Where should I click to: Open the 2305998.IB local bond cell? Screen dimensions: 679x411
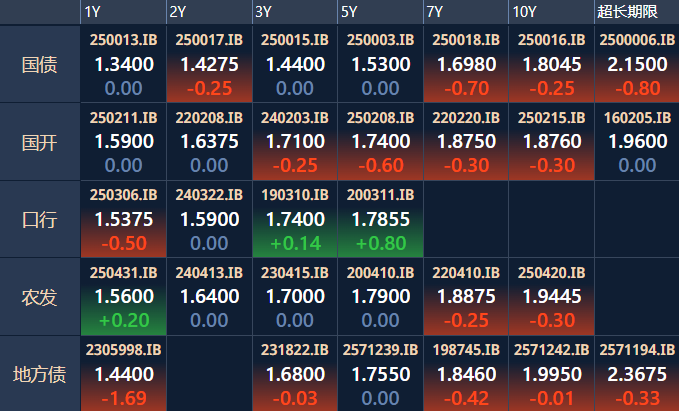coord(123,375)
